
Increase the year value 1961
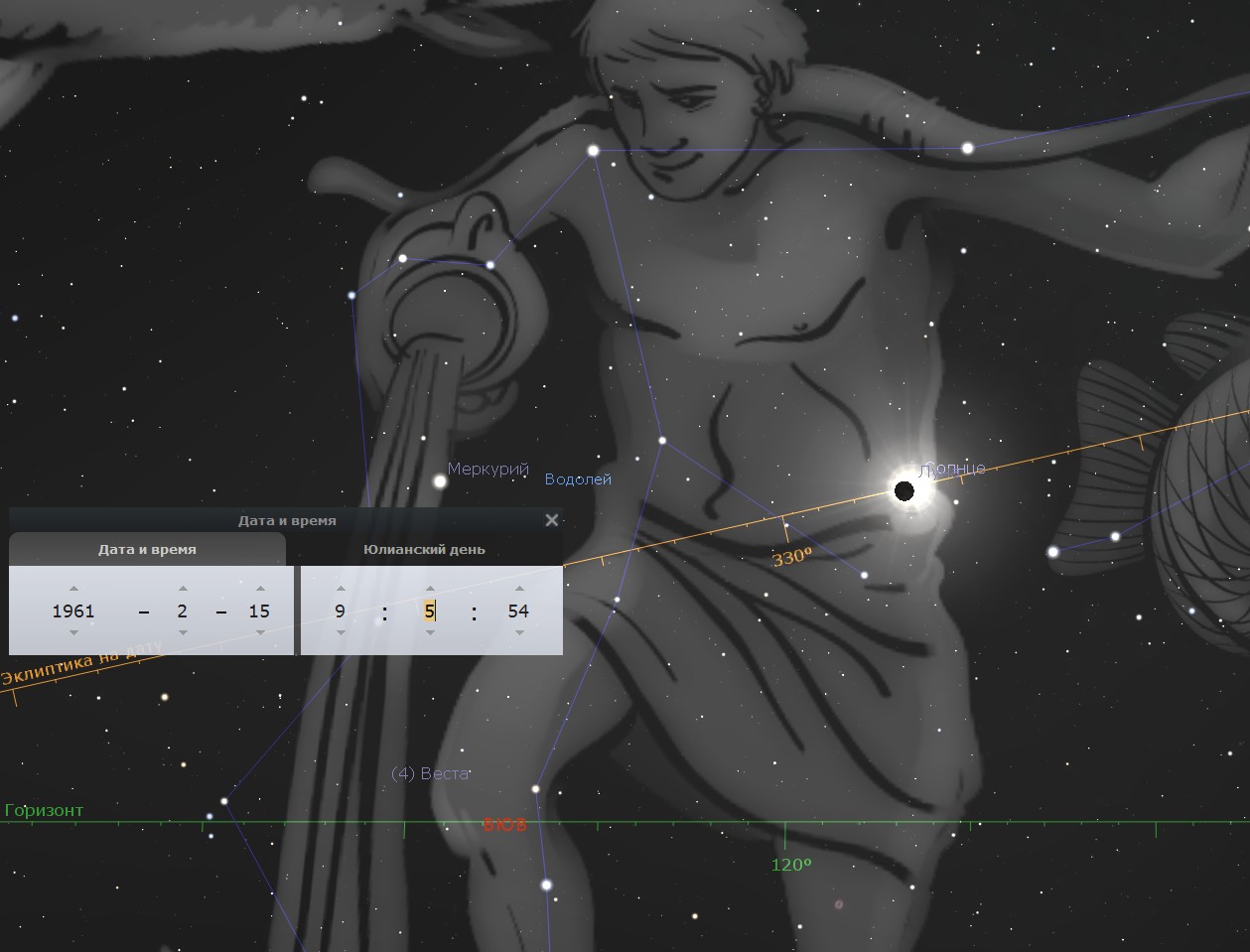click(x=73, y=589)
